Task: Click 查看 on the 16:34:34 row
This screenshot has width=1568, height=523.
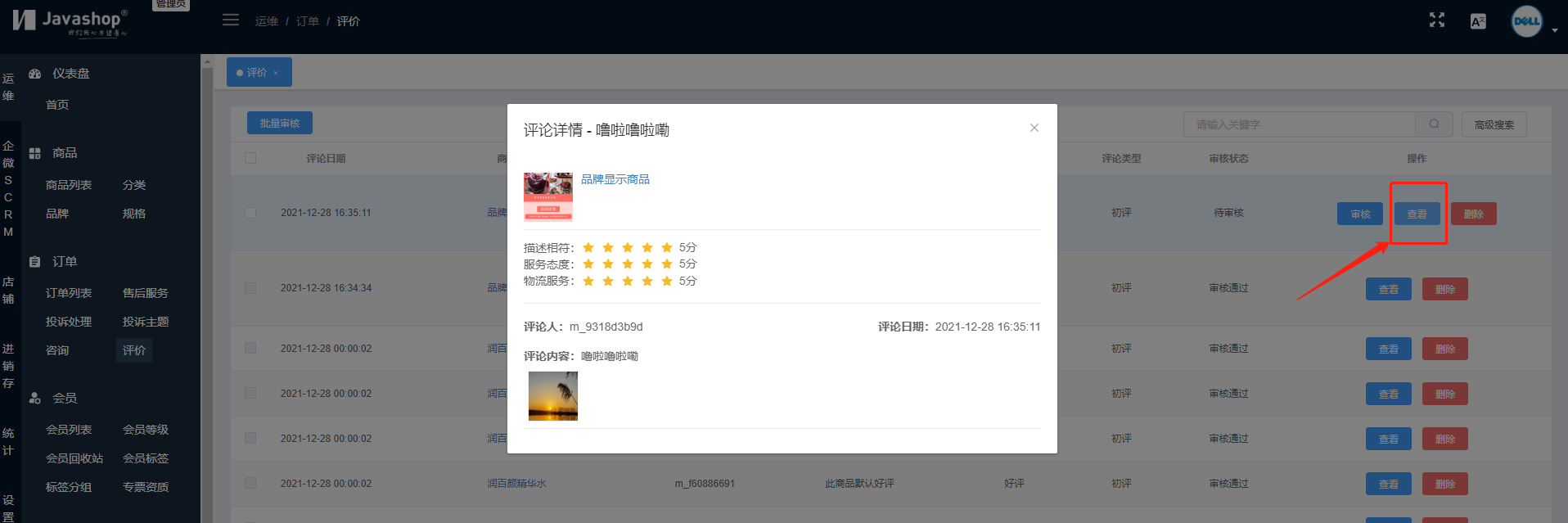Action: 1389,289
